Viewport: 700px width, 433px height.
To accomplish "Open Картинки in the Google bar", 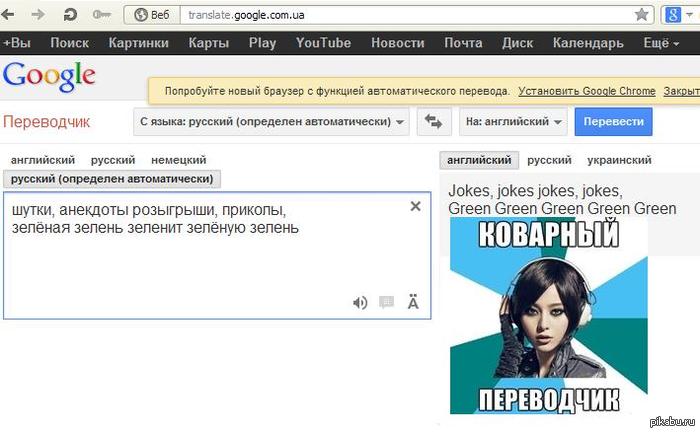I will pos(138,43).
